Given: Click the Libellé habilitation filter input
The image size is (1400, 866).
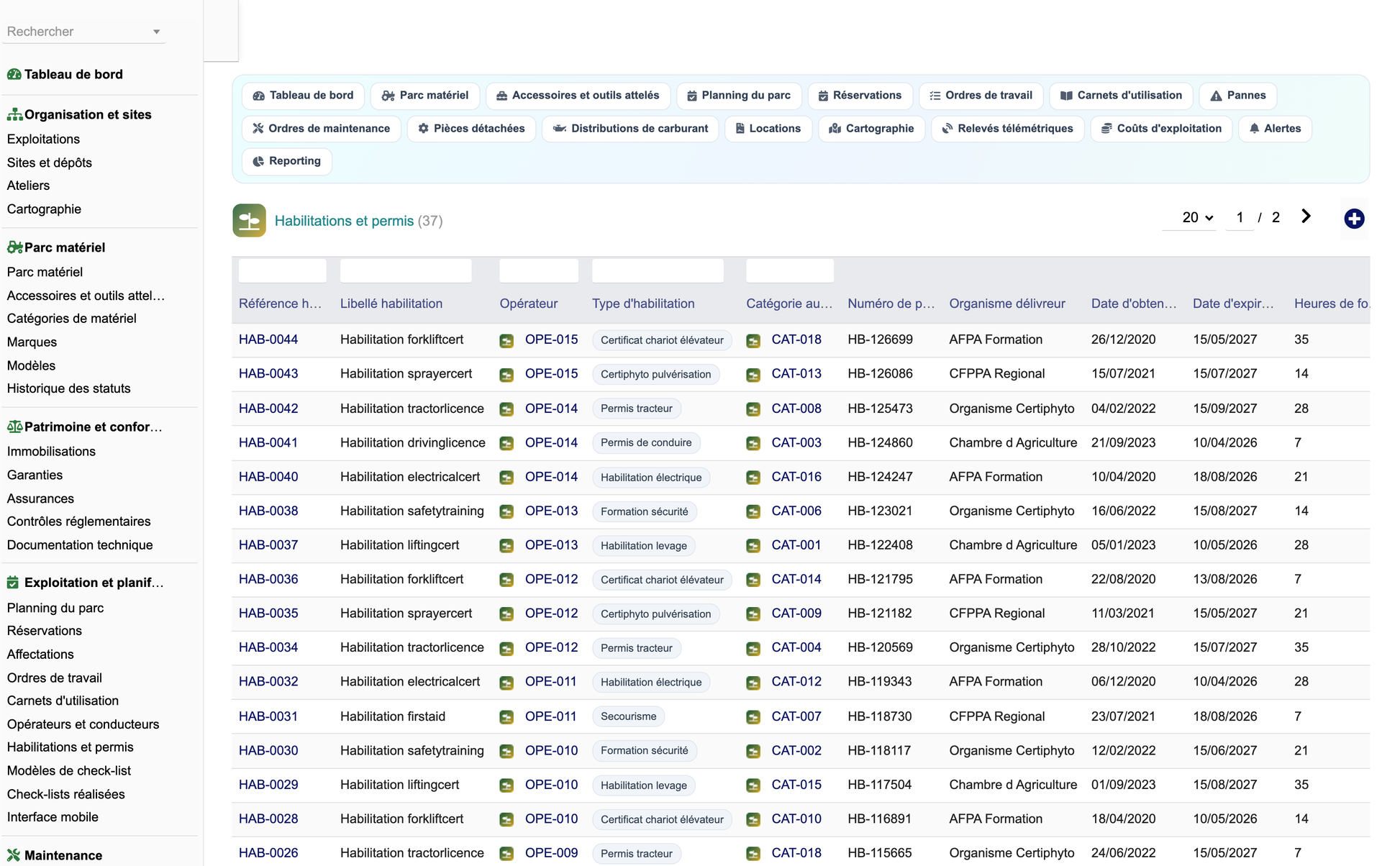Looking at the screenshot, I should [406, 271].
